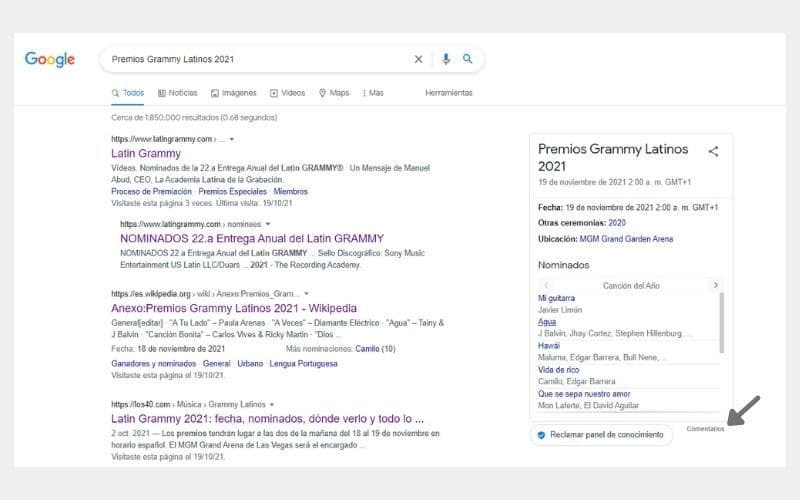Open the Hawái nominee link
This screenshot has height=500, width=800.
[x=548, y=345]
